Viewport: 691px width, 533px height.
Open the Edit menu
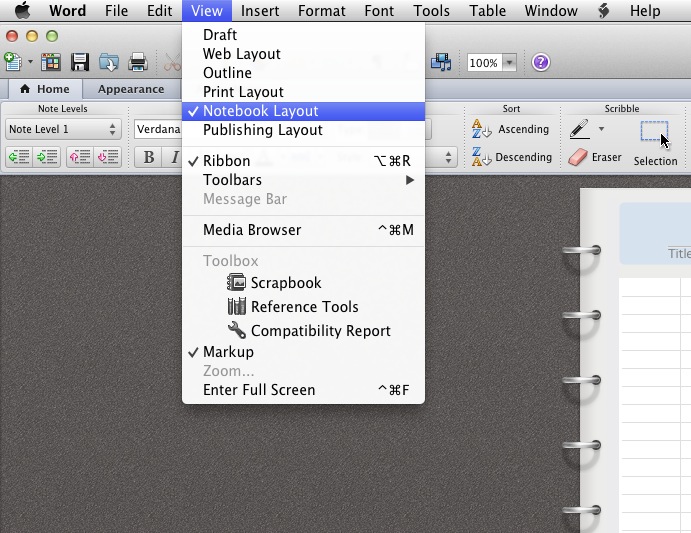[160, 11]
